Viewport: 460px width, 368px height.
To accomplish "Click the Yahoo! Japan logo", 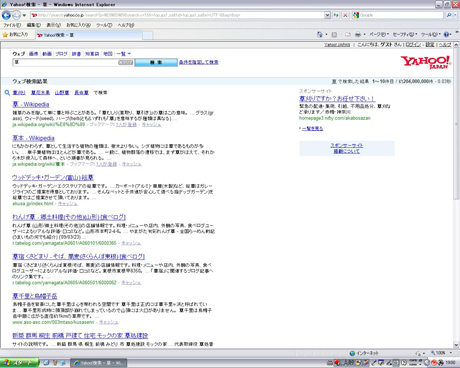I will pyautogui.click(x=426, y=62).
